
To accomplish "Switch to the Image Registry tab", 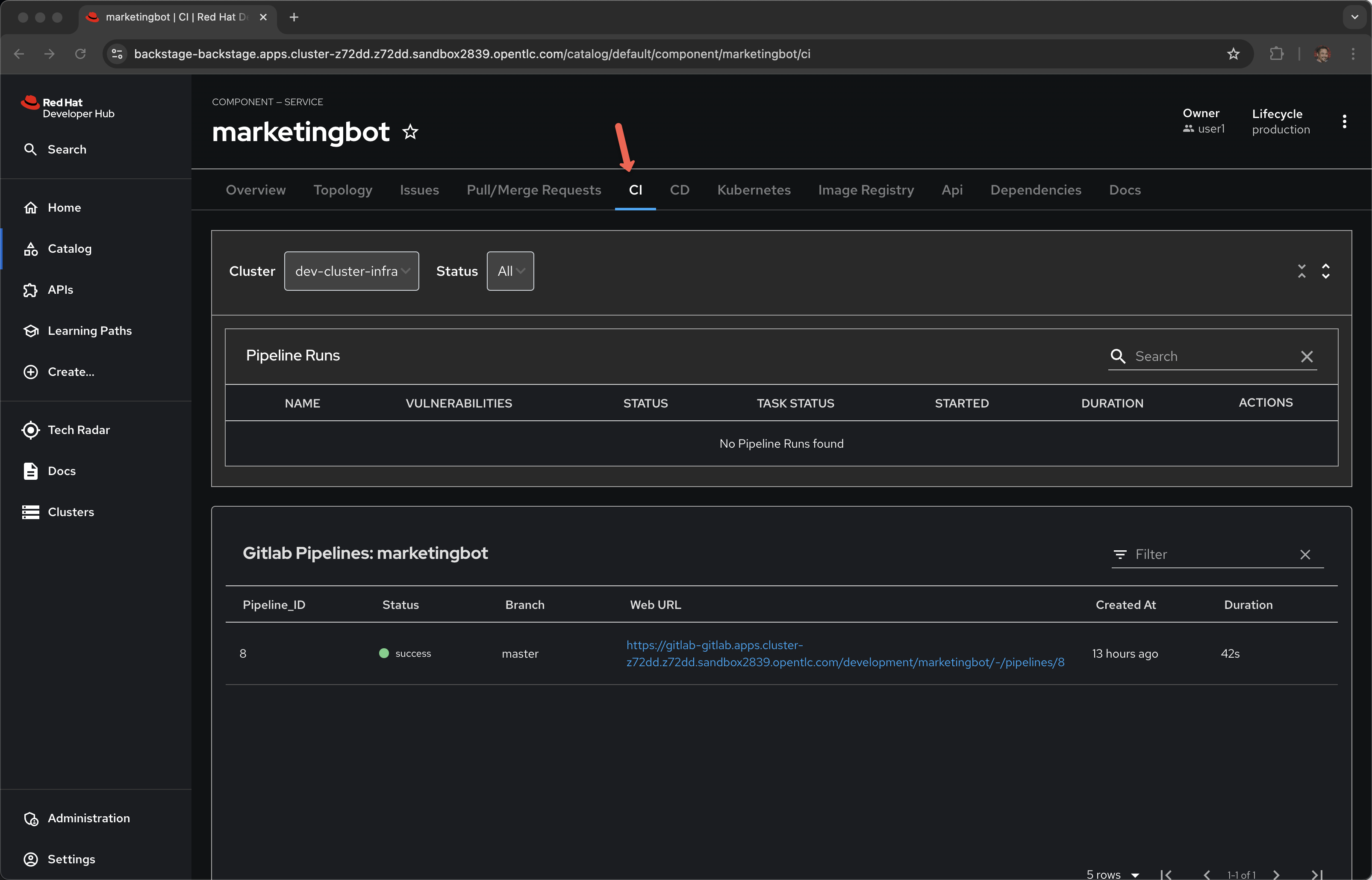I will [x=866, y=190].
